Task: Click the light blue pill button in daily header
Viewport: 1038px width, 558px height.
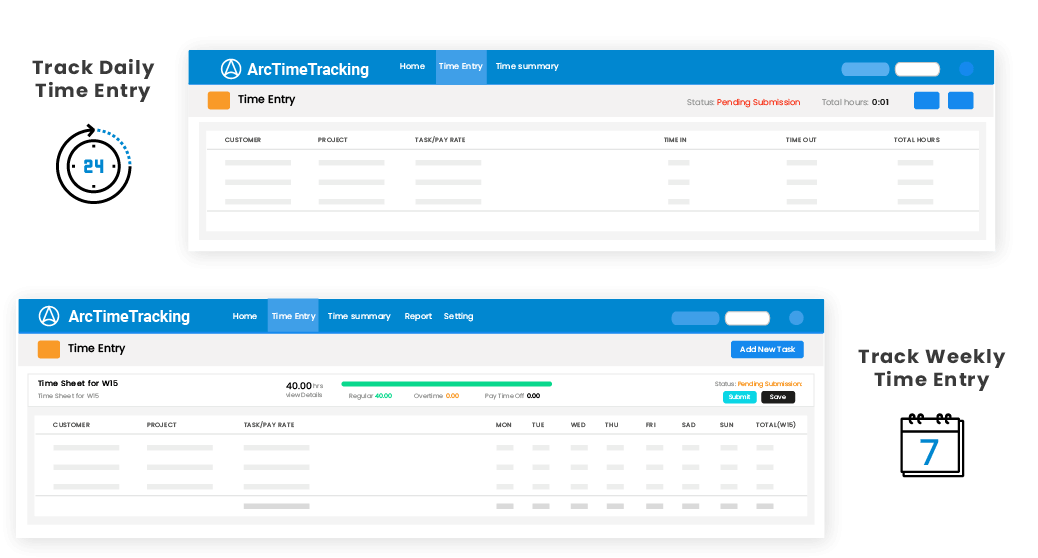Action: (x=865, y=69)
